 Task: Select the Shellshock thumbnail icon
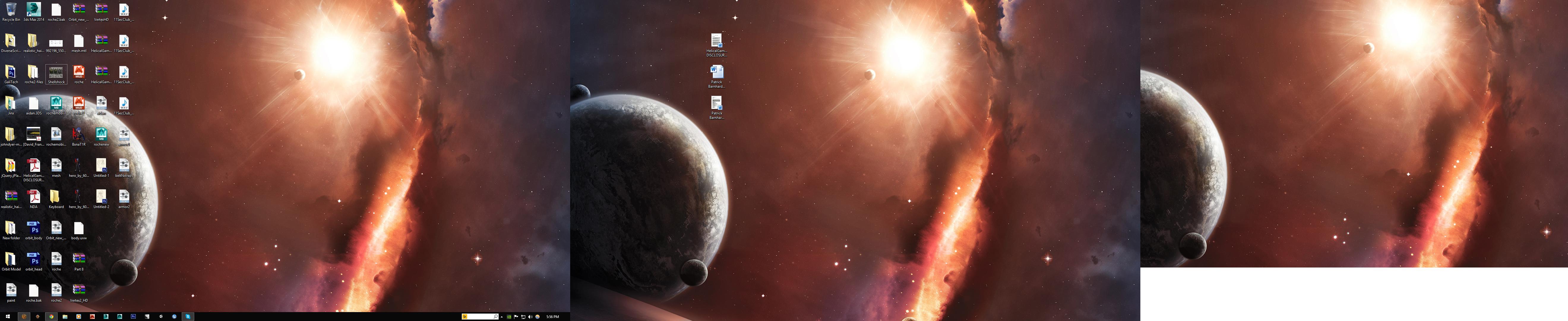pyautogui.click(x=56, y=74)
